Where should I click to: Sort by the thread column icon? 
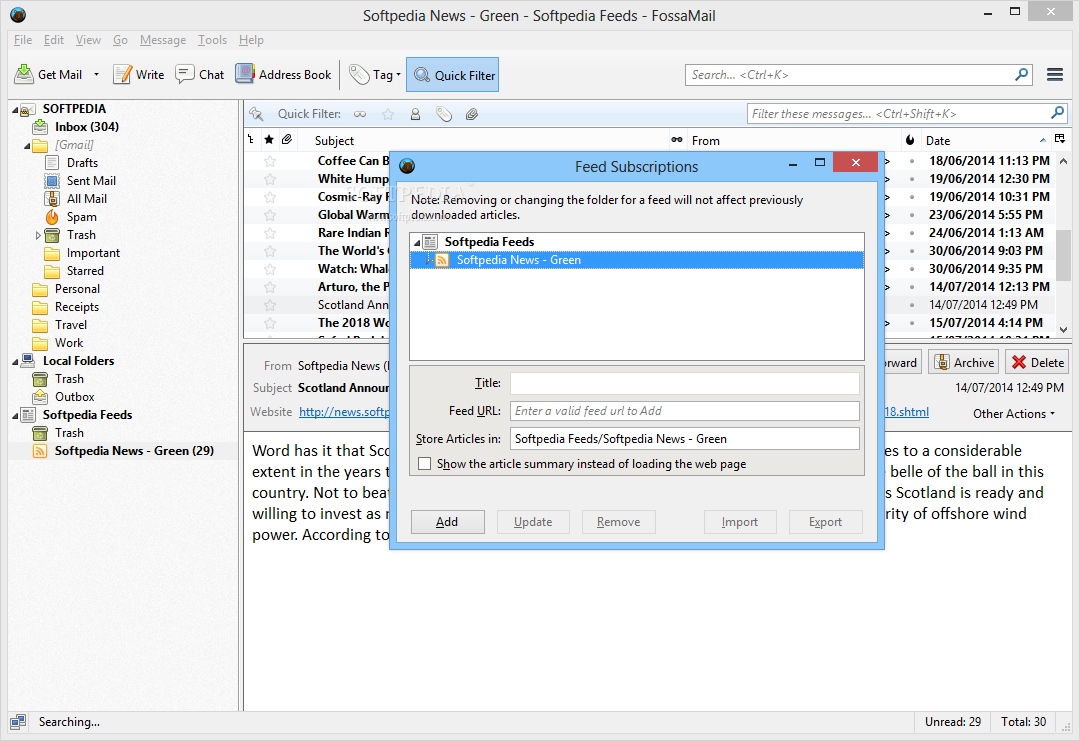tap(251, 140)
